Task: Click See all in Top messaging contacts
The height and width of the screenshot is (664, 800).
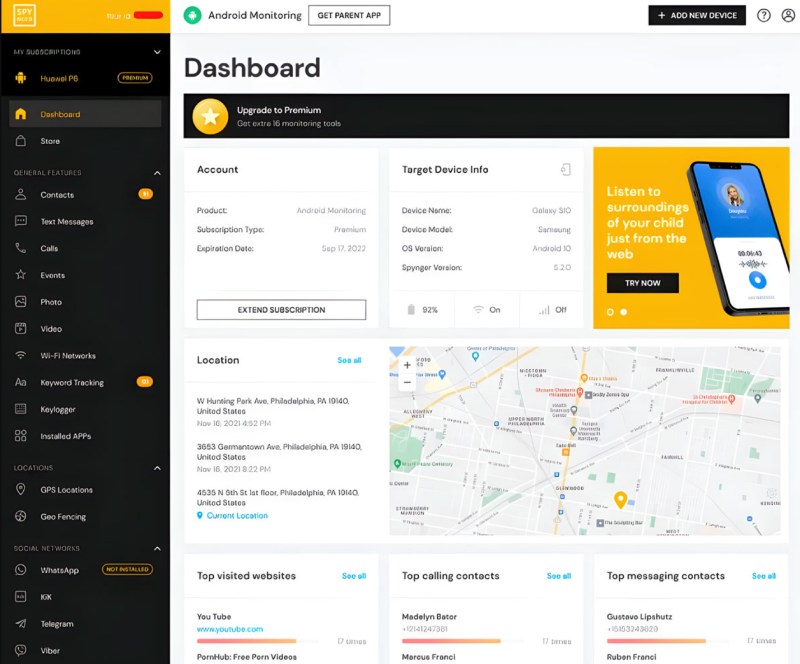Action: 764,576
